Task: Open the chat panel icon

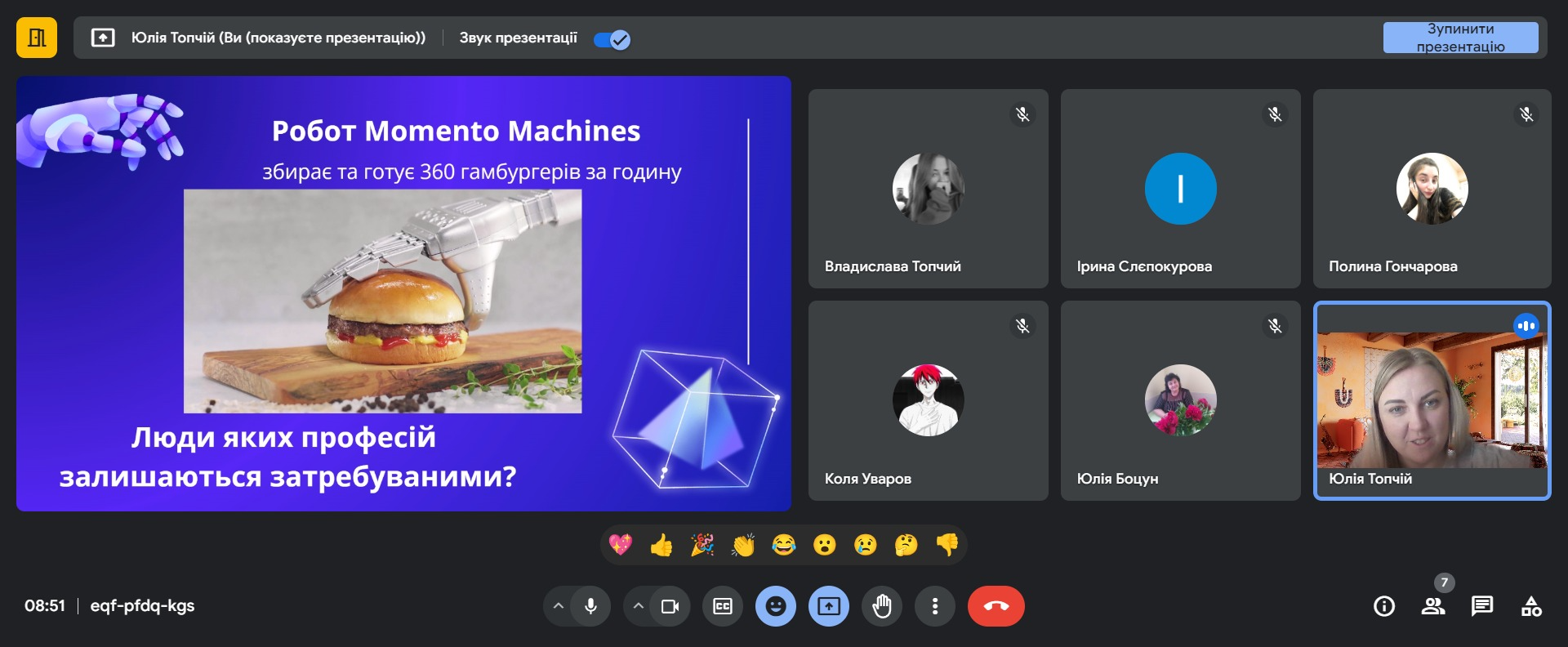Action: point(1481,606)
